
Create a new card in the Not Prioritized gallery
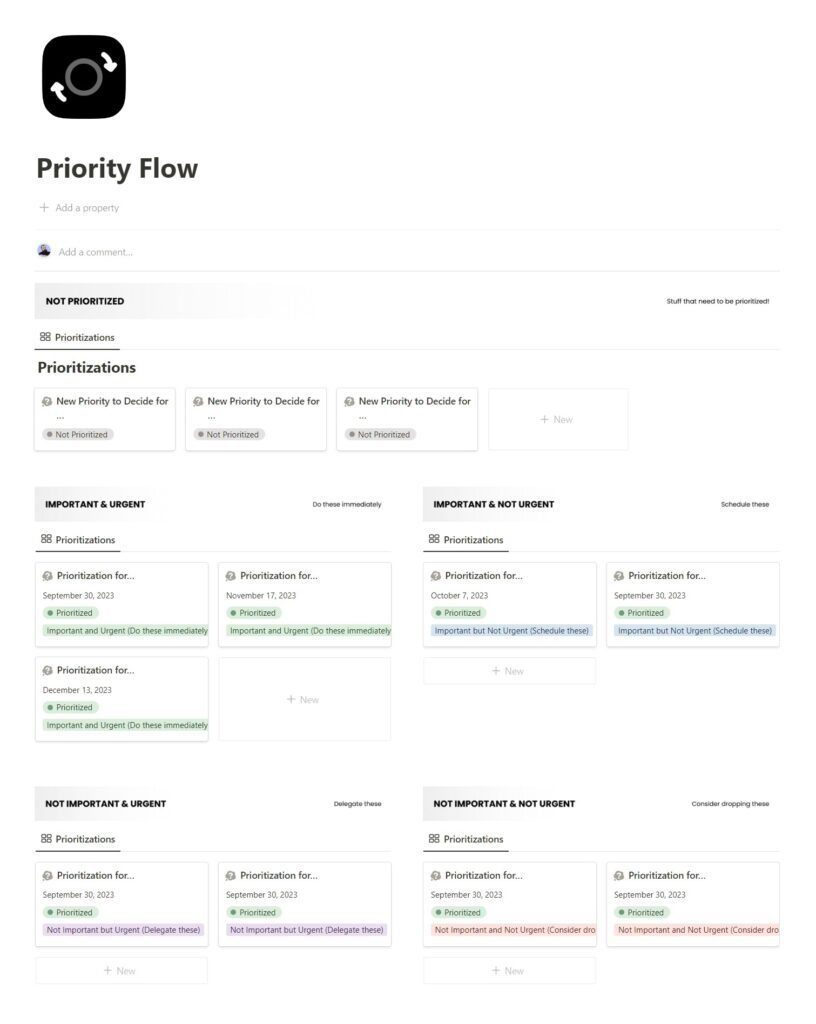[x=557, y=419]
